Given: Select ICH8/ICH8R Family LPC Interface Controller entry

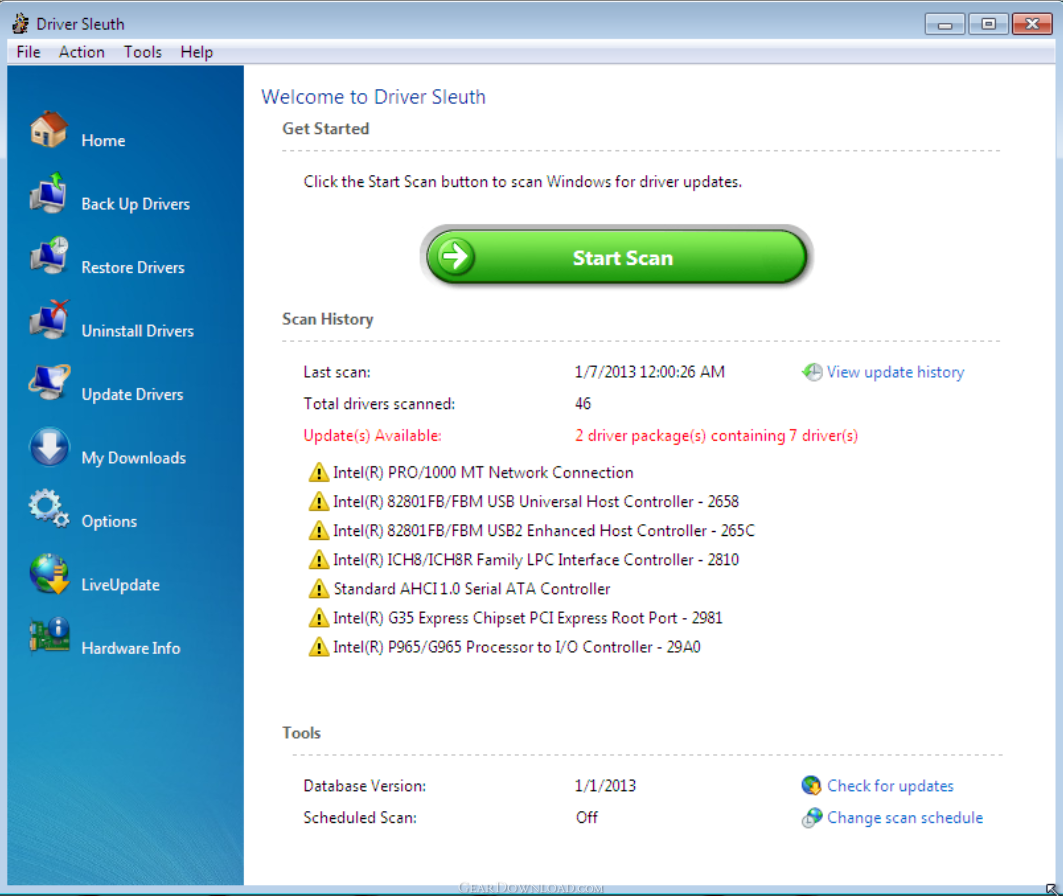Looking at the screenshot, I should 536,560.
